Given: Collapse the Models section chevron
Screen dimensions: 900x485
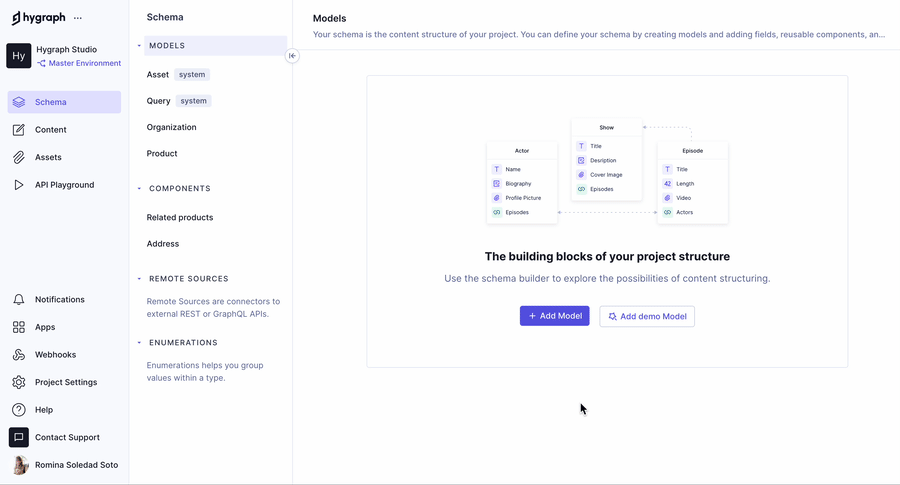Looking at the screenshot, I should coord(139,46).
